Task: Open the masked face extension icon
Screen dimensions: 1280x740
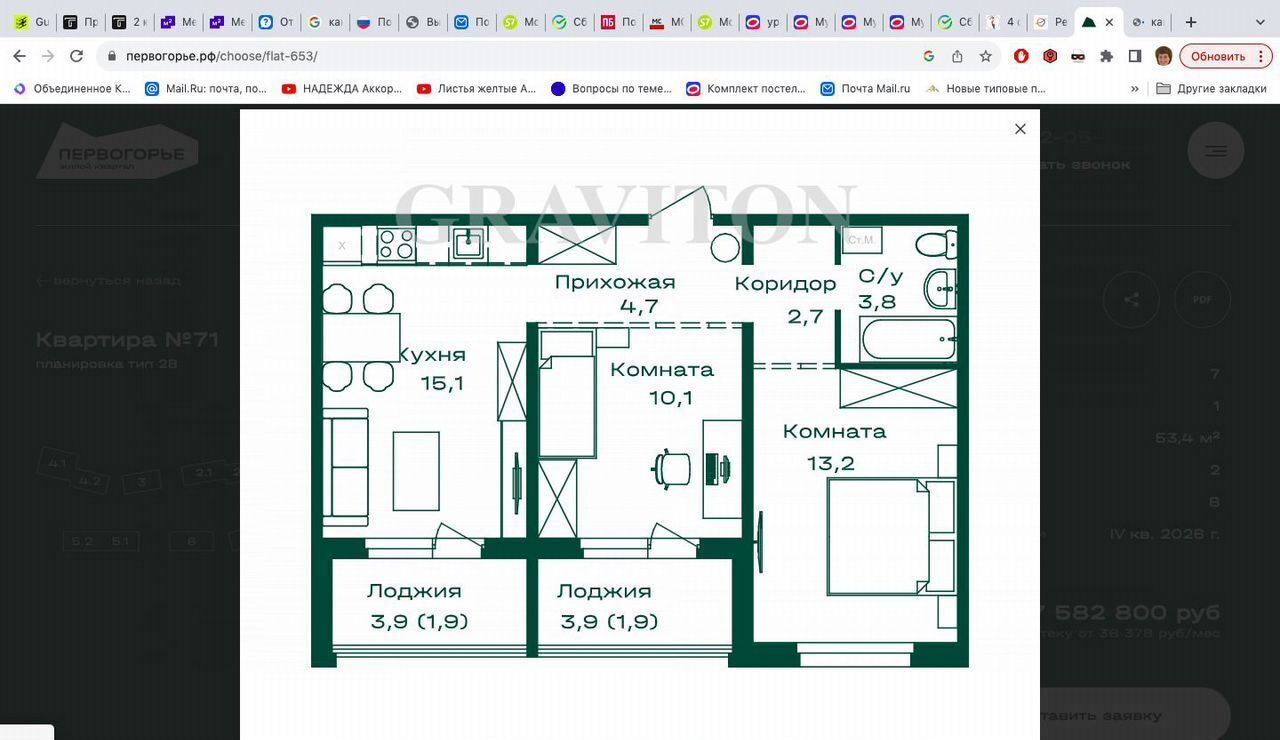Action: (1078, 56)
